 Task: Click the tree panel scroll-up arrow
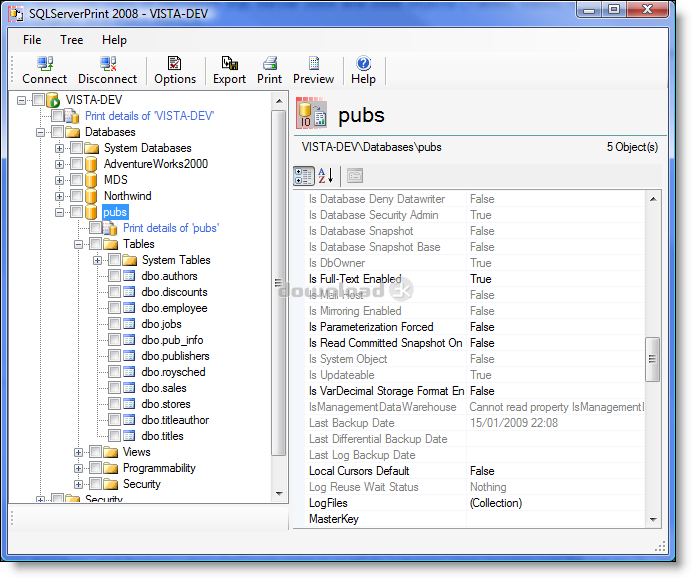tap(279, 101)
